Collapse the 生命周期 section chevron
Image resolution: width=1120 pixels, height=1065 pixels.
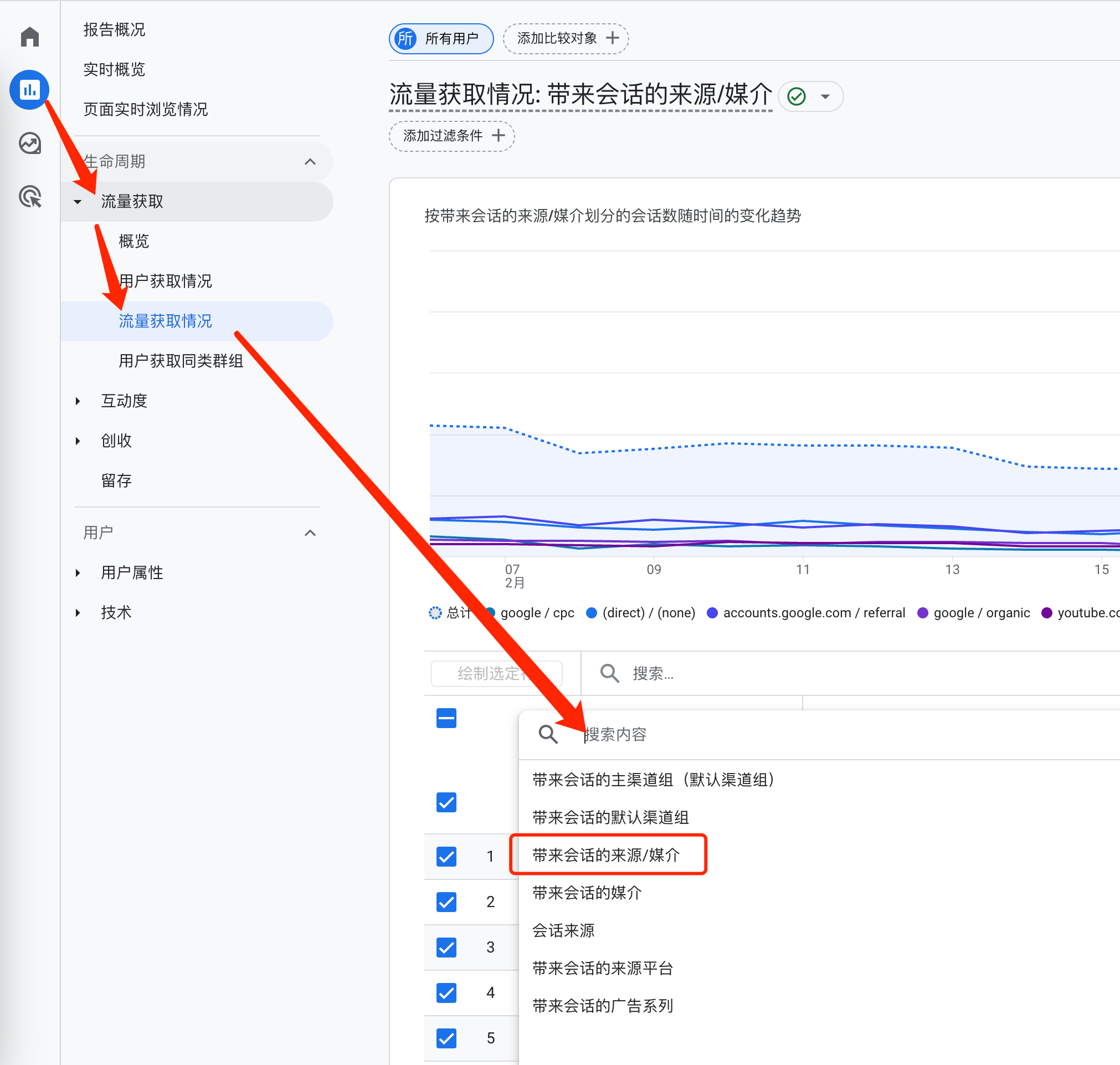310,162
